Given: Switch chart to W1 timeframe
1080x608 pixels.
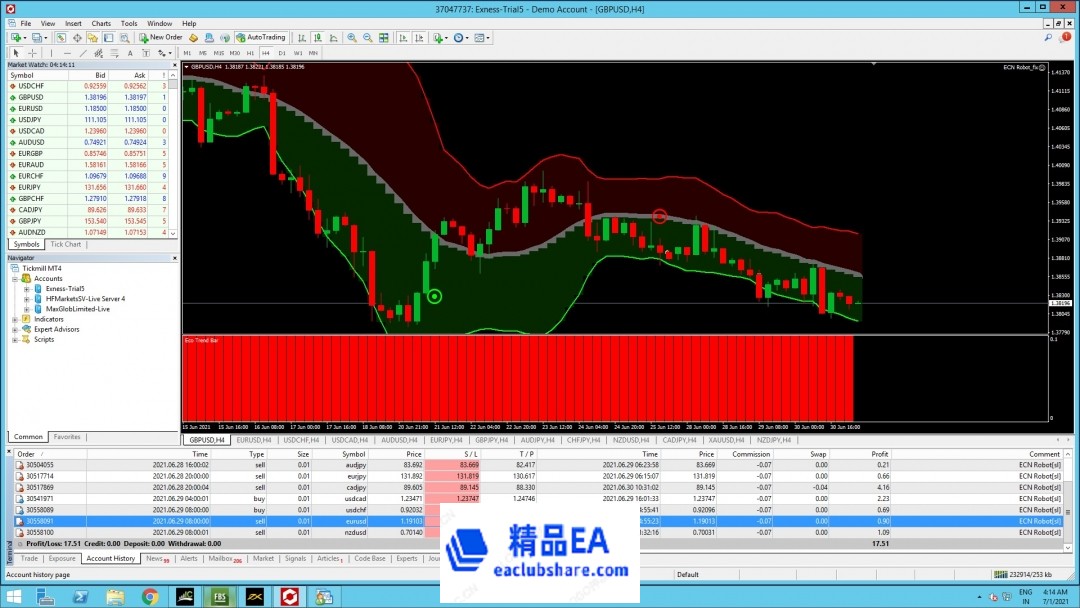Looking at the screenshot, I should coord(298,53).
